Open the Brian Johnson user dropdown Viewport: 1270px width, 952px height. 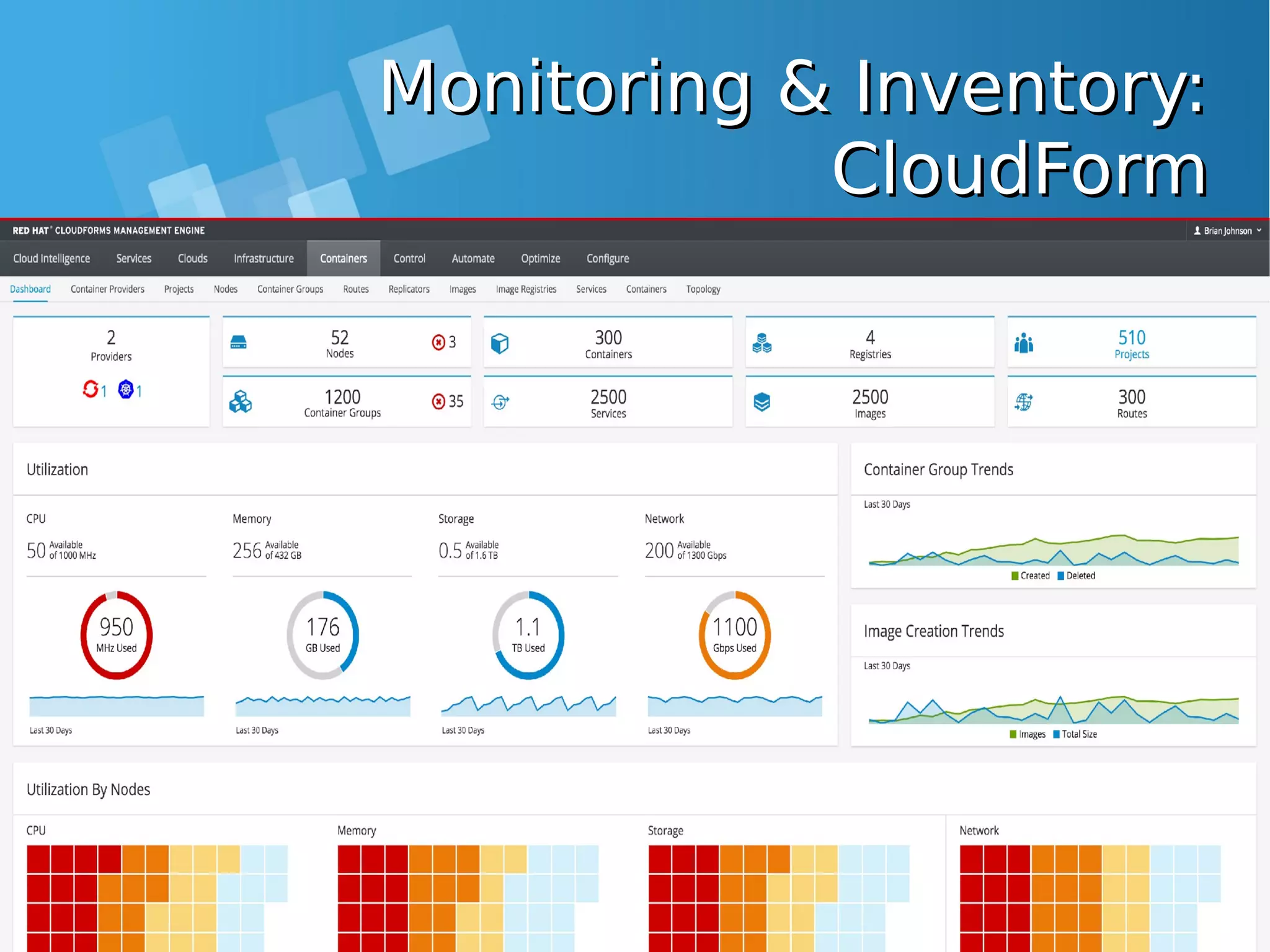pyautogui.click(x=1227, y=231)
